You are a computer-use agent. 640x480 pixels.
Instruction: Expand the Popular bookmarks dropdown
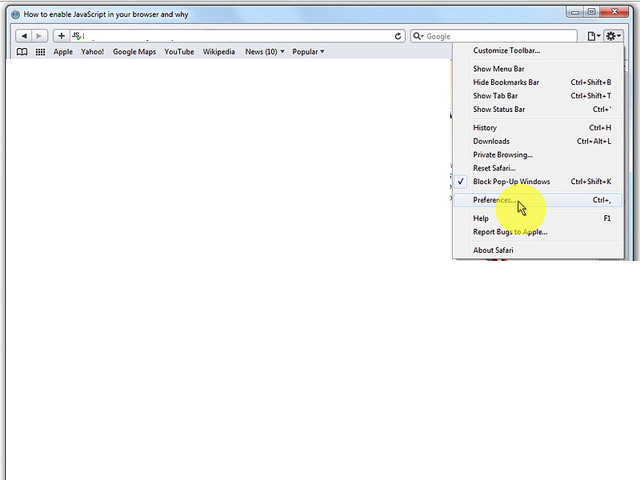click(x=308, y=52)
